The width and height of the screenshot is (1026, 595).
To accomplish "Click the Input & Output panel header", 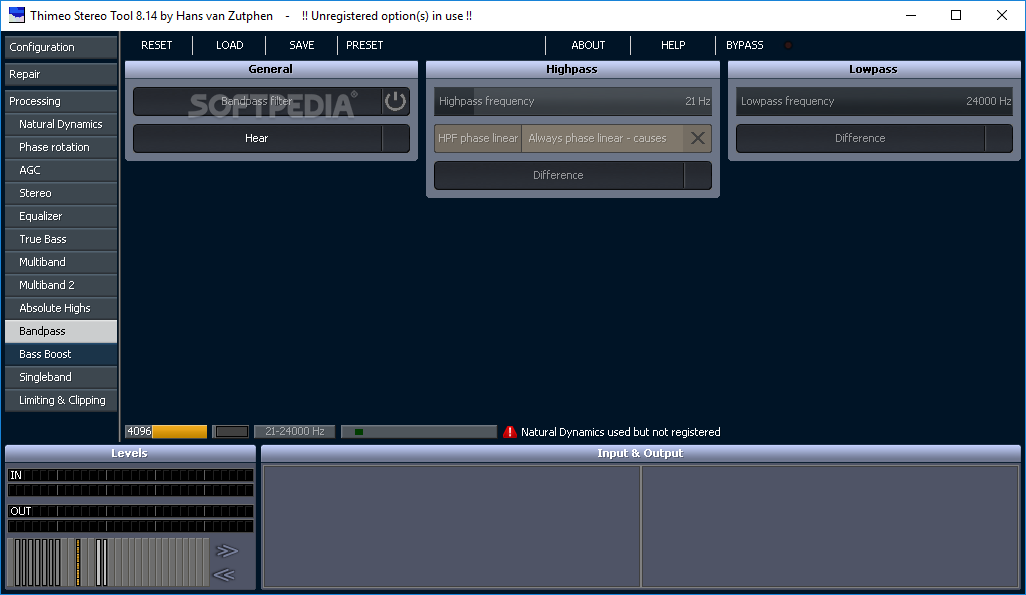I will (641, 453).
